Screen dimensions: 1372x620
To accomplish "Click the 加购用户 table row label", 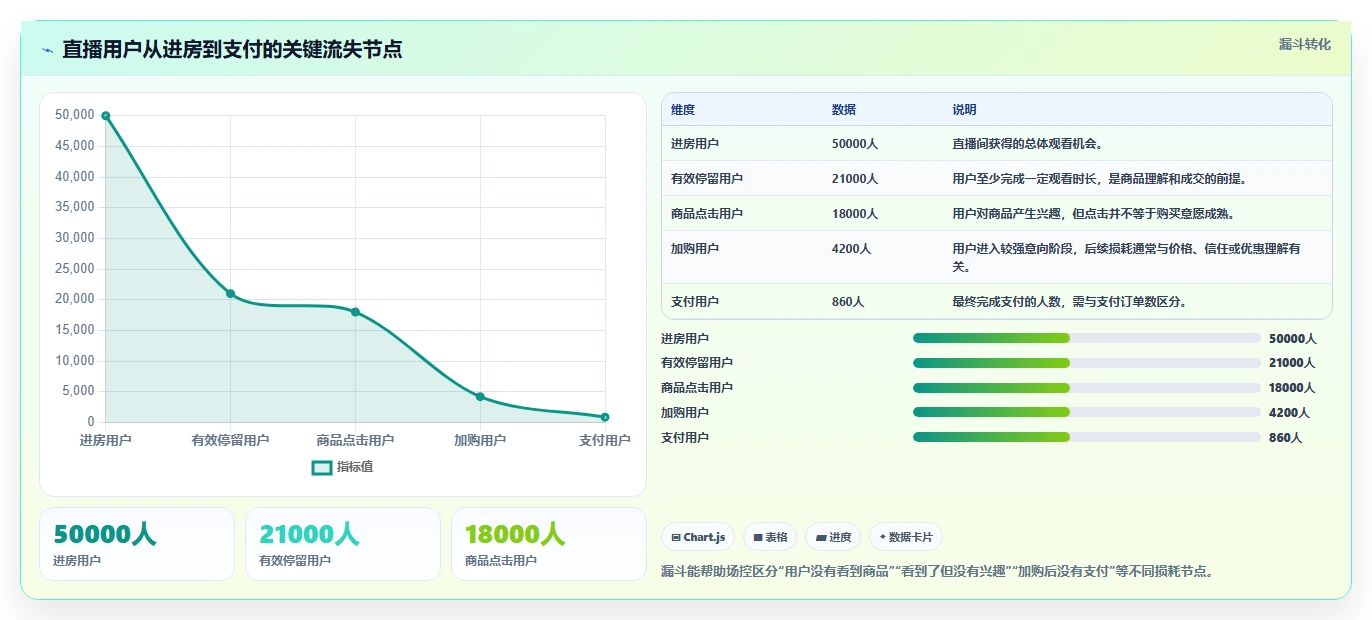I will click(x=695, y=249).
